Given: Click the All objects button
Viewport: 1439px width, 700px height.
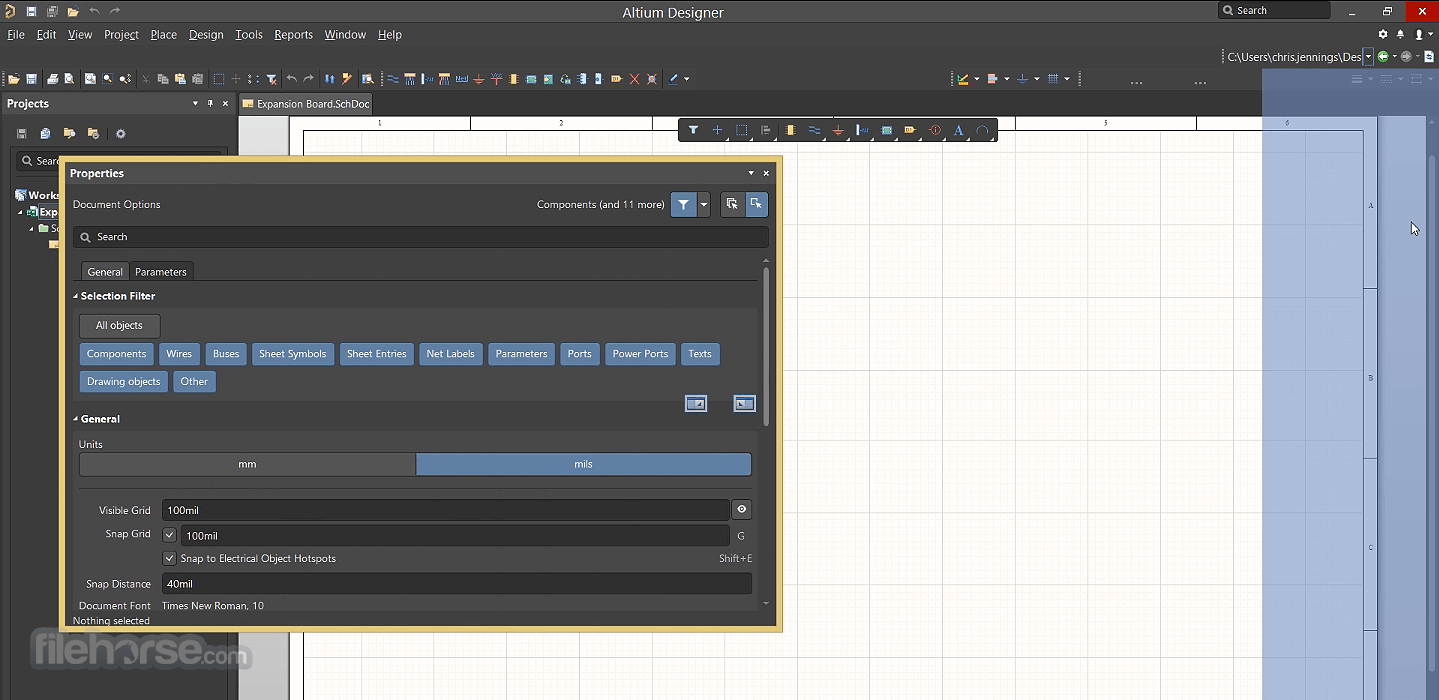Looking at the screenshot, I should (x=119, y=325).
